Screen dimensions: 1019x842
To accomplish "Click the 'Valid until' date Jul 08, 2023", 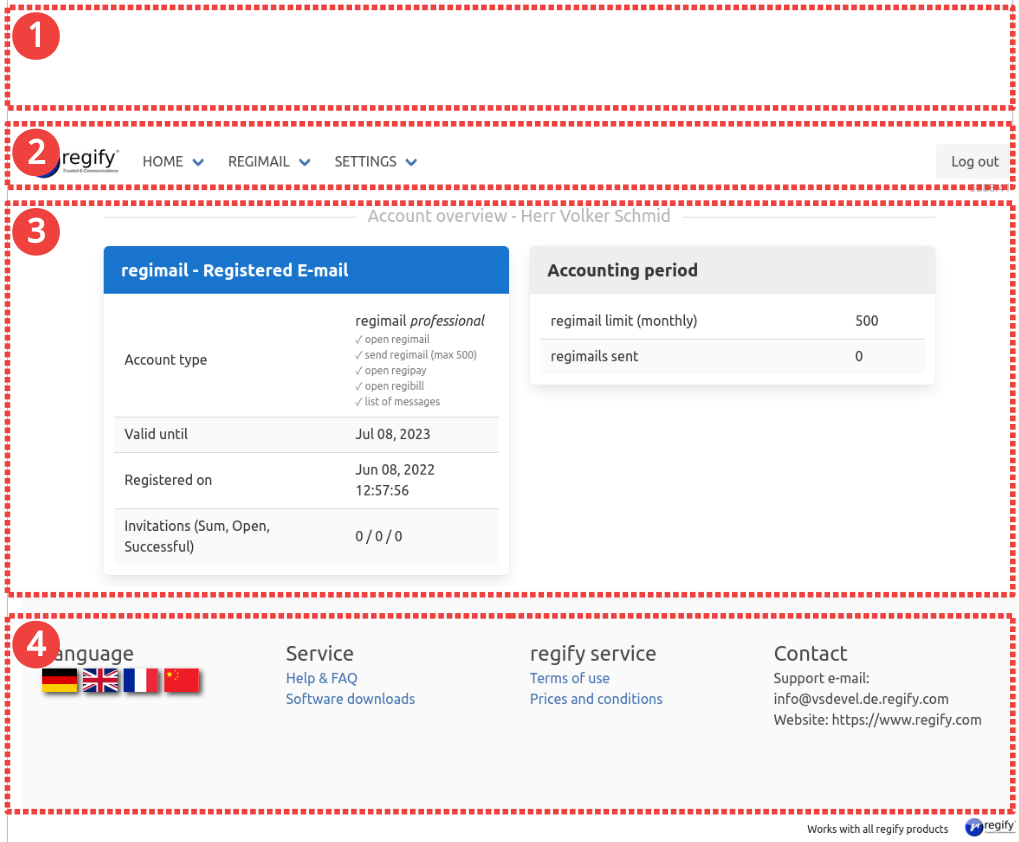I will click(393, 434).
